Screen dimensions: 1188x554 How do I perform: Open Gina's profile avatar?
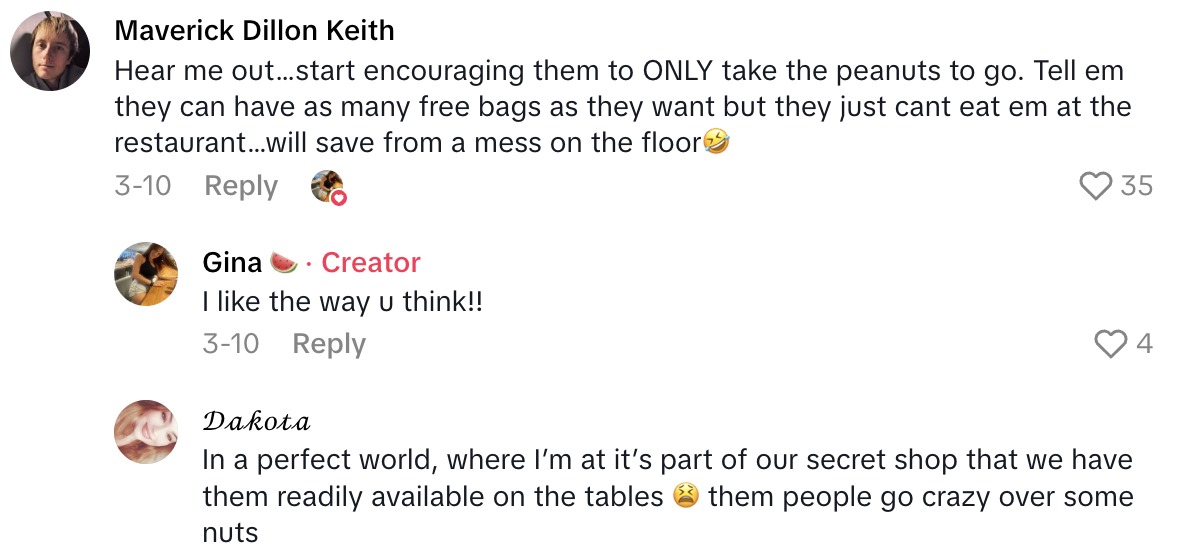click(x=148, y=273)
